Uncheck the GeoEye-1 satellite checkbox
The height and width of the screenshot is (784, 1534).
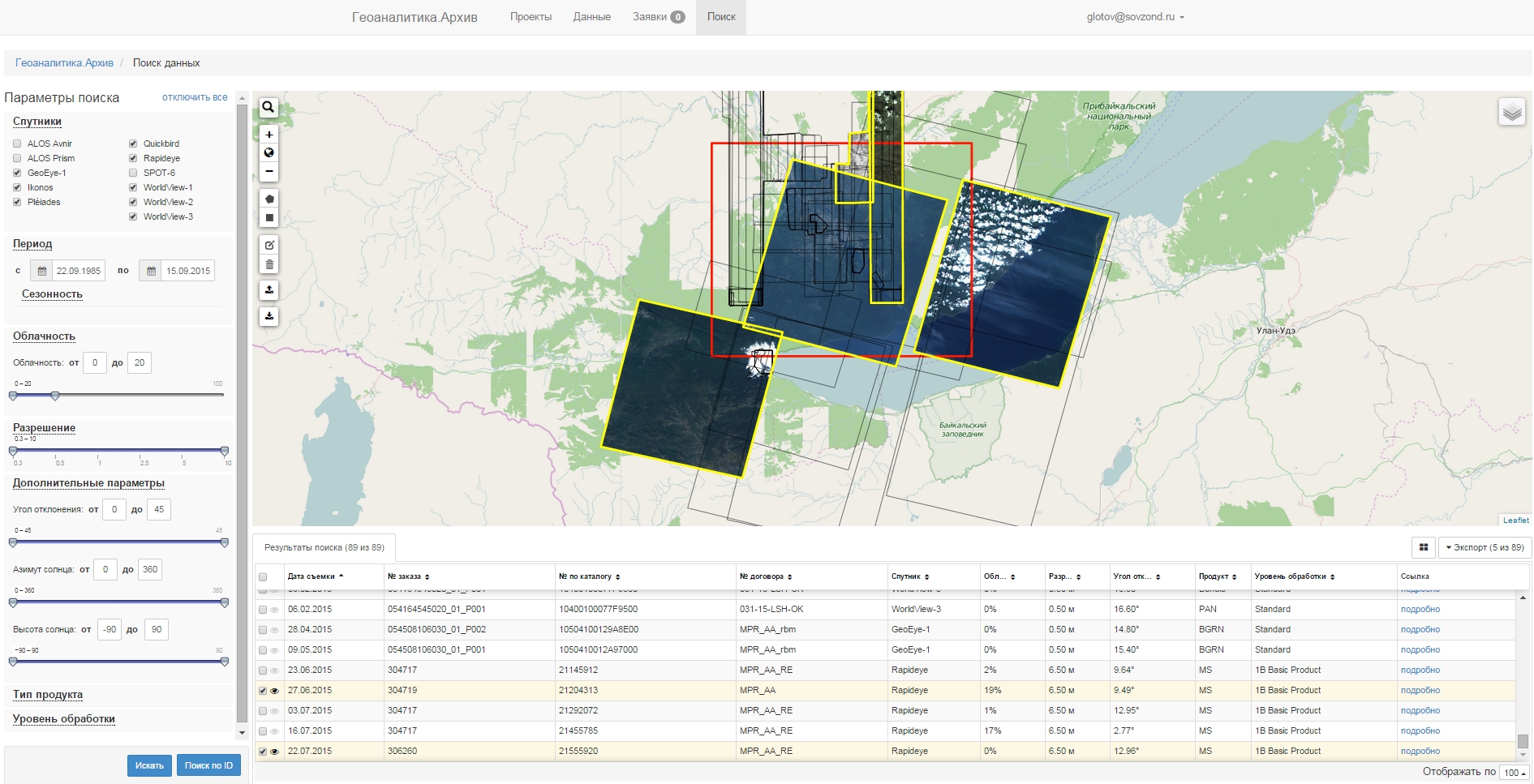[x=17, y=173]
